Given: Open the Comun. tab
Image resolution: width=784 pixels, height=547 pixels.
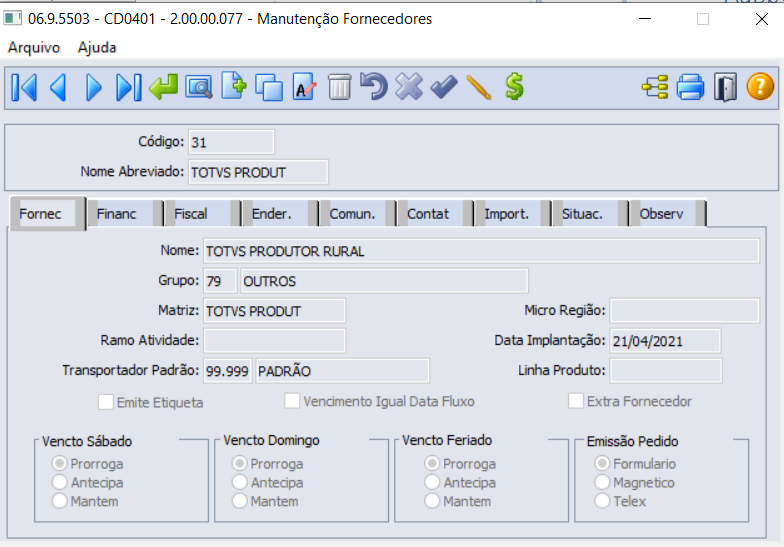Looking at the screenshot, I should pyautogui.click(x=358, y=214).
